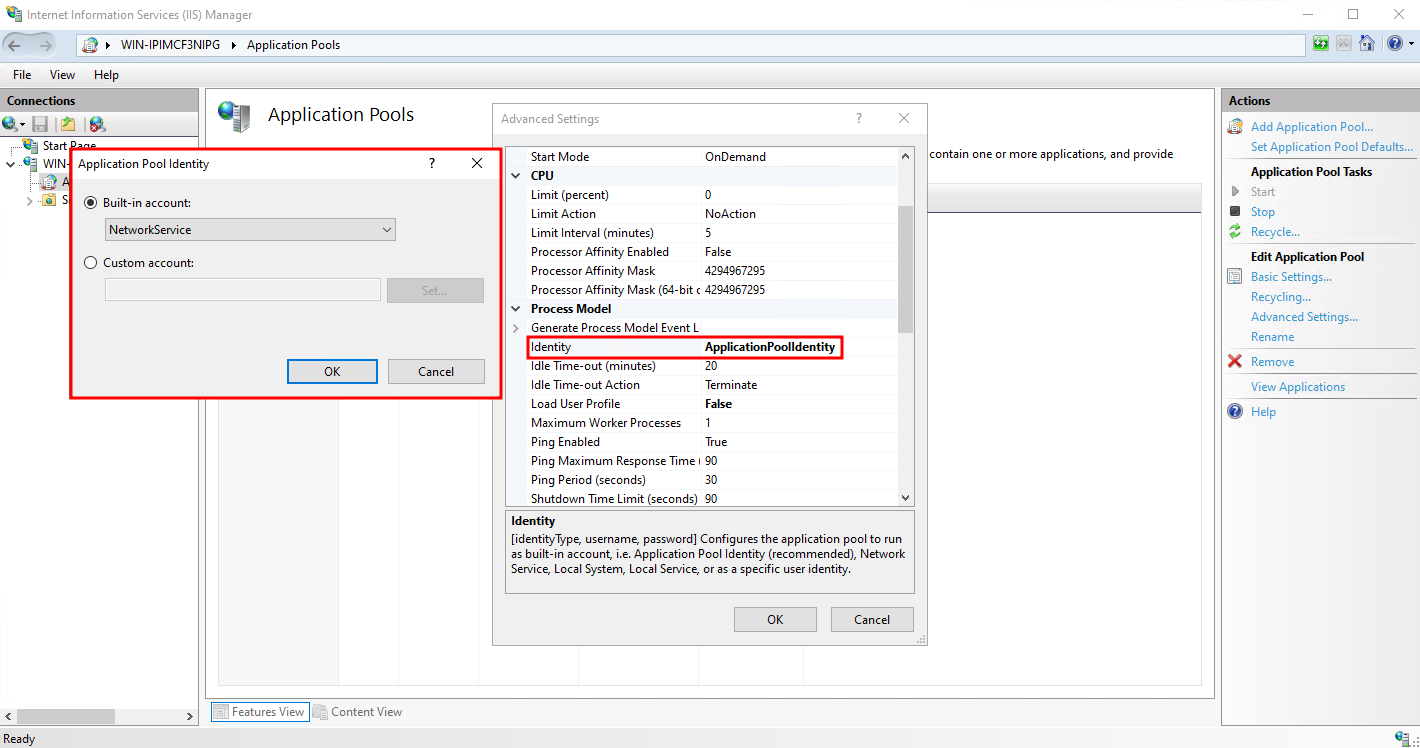The width and height of the screenshot is (1420, 748).
Task: Click the Advanced Settings vertical scrollbar thumb
Action: point(906,268)
